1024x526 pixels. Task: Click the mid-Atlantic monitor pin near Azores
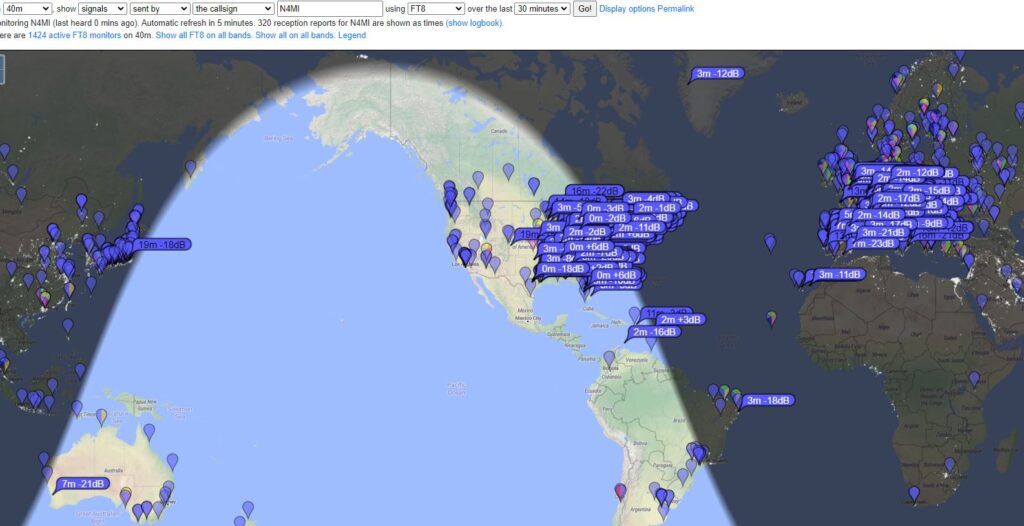tap(769, 242)
